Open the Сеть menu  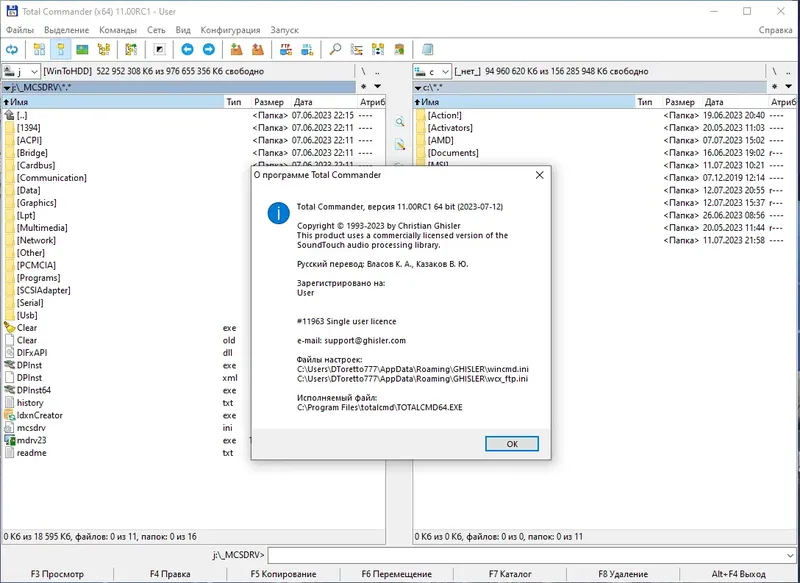pyautogui.click(x=156, y=30)
